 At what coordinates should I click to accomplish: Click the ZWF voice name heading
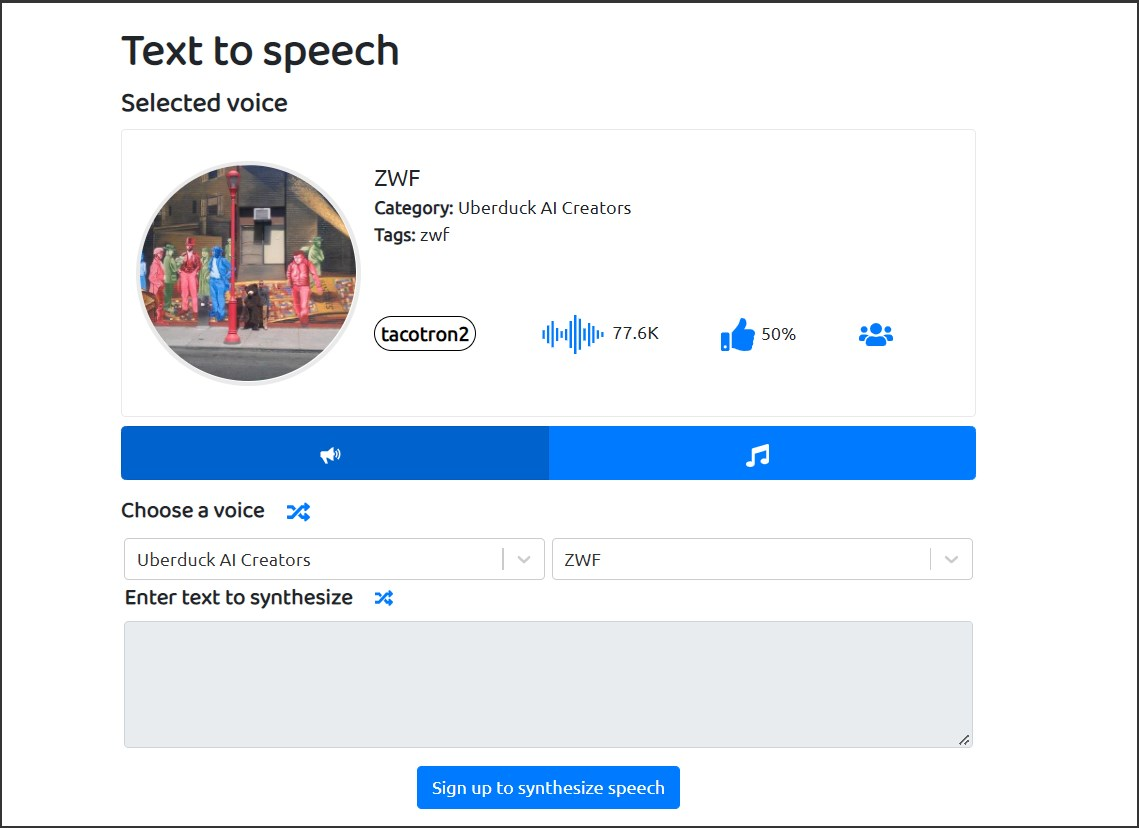[397, 179]
